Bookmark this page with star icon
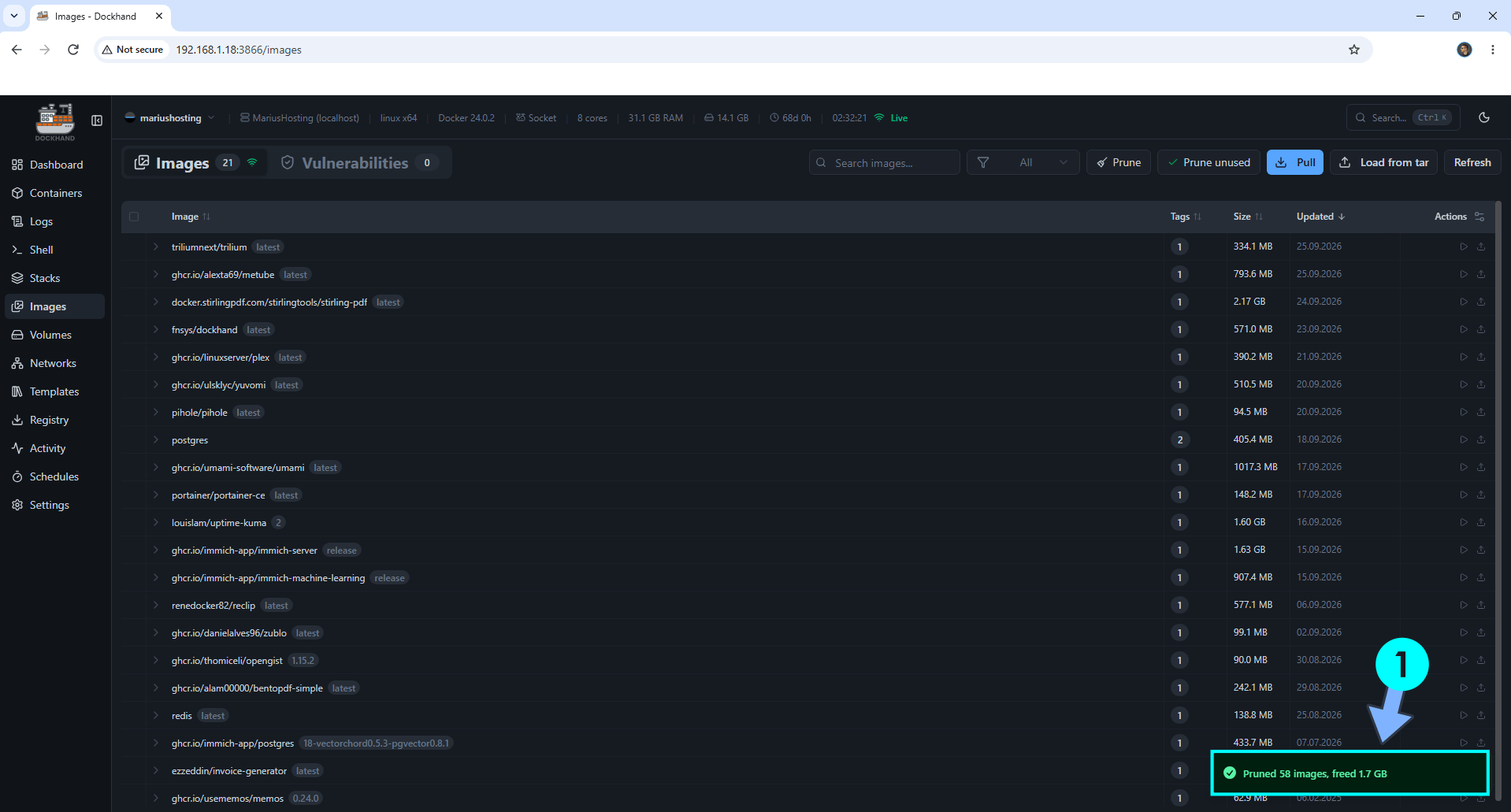Viewport: 1511px width, 812px height. pos(1354,50)
